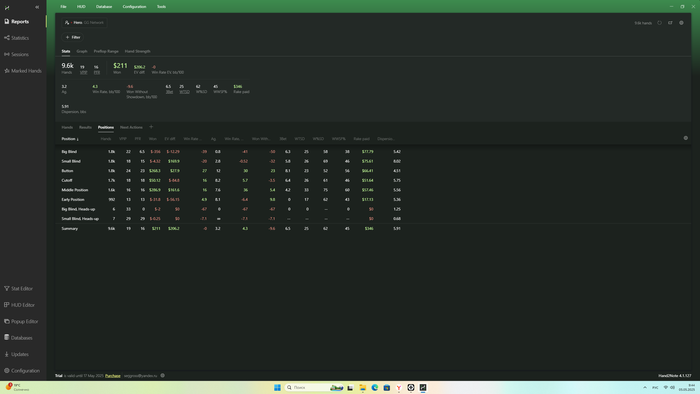
Task: Open Microsoft Store from taskbar
Action: [x=387, y=387]
